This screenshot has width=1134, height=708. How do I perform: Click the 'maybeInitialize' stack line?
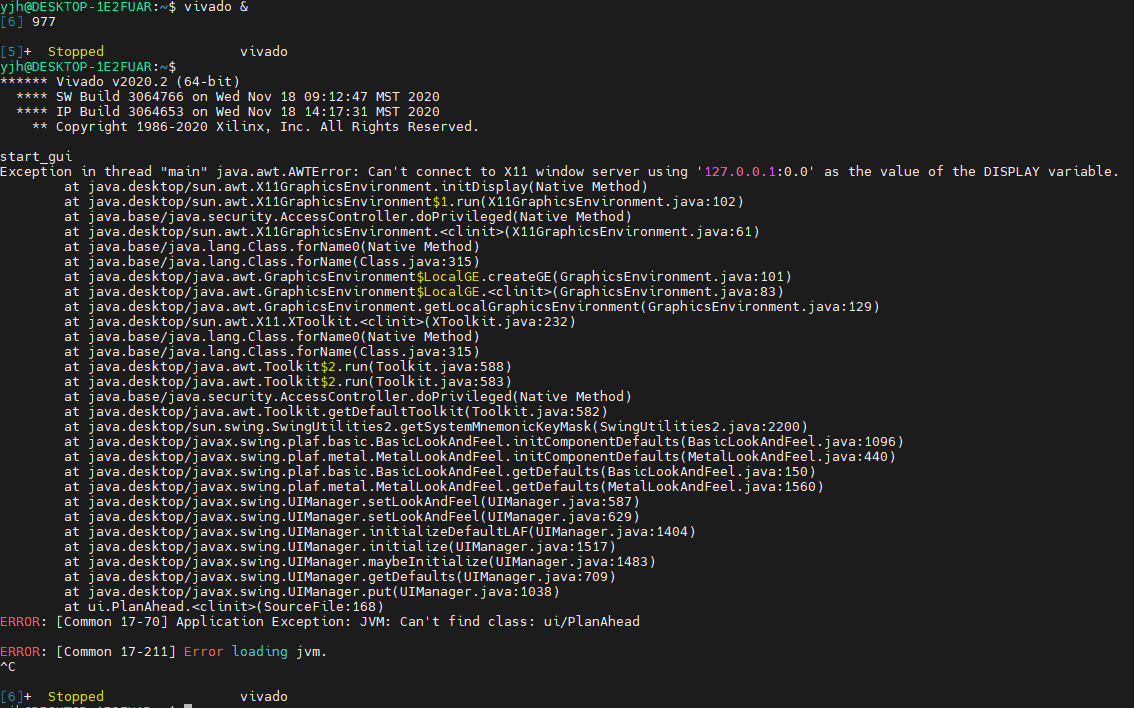pos(359,562)
